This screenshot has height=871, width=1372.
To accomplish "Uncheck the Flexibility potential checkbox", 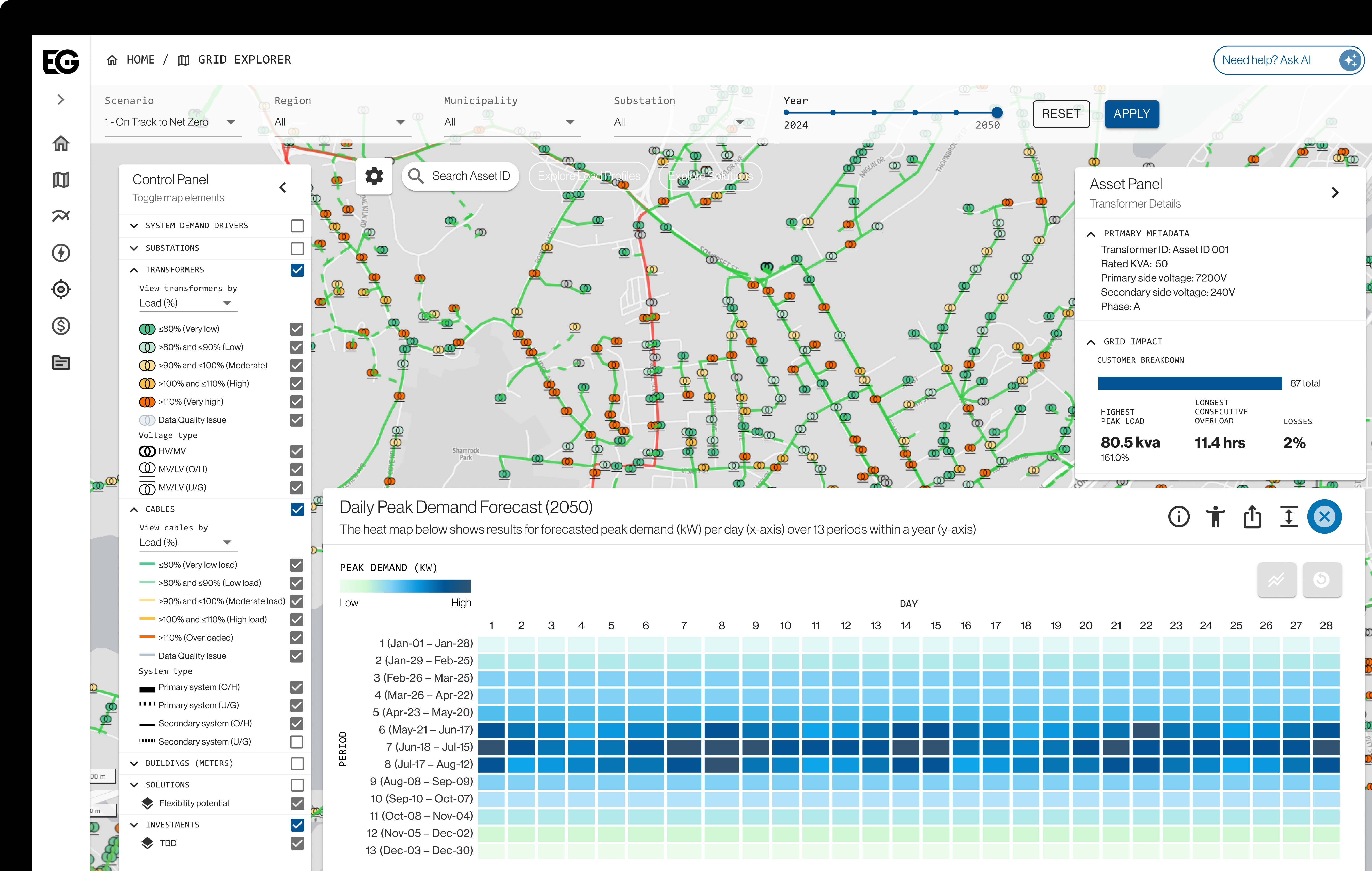I will (297, 803).
